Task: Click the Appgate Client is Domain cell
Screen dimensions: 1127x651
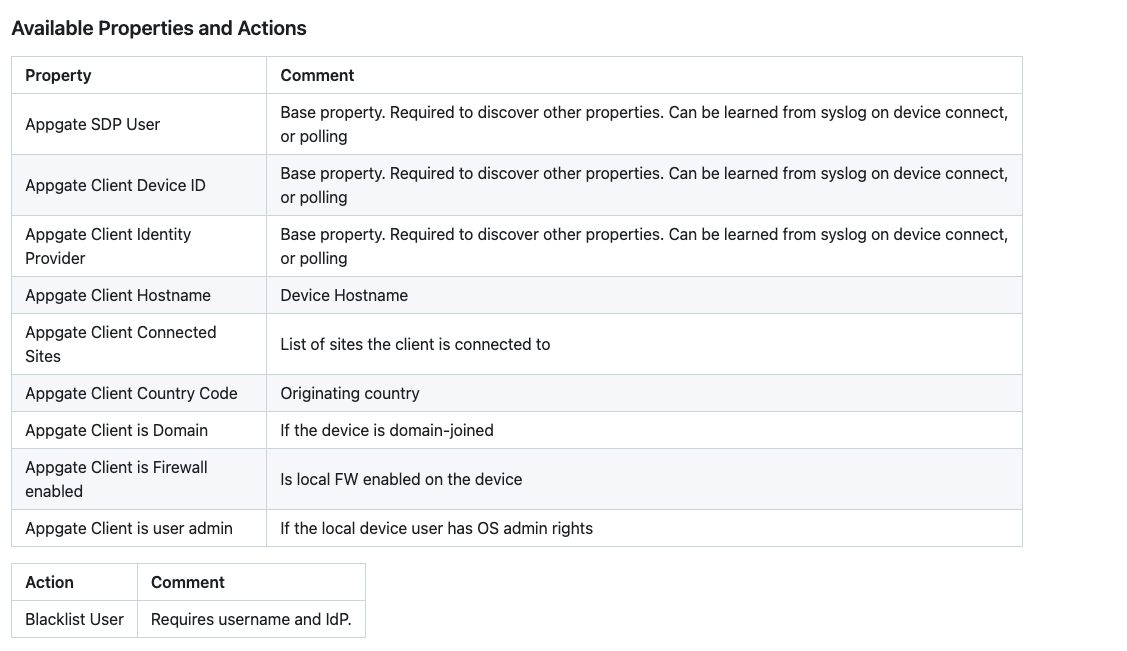Action: tap(139, 430)
